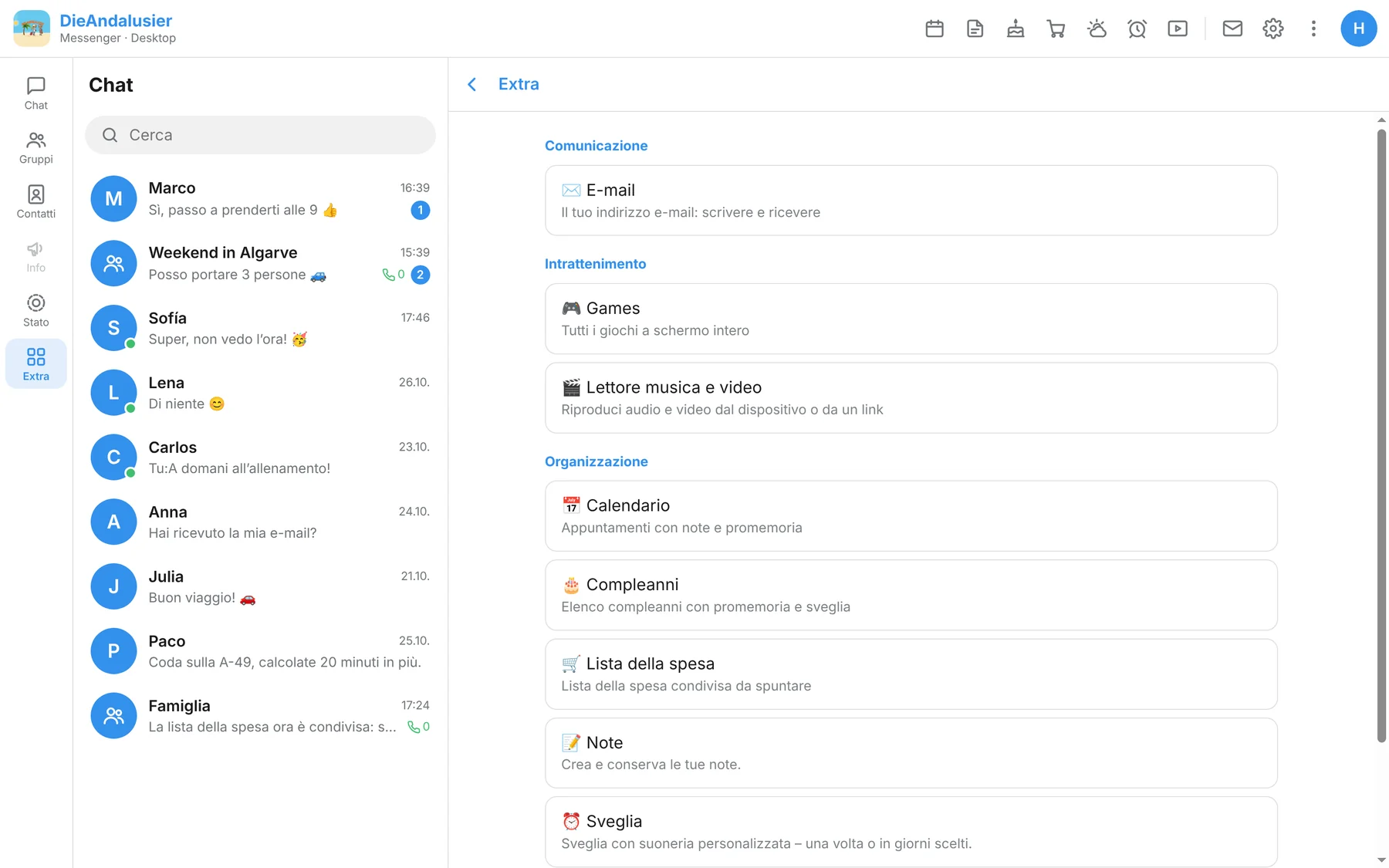
Task: Open Sofía's conversation
Action: pyautogui.click(x=260, y=328)
